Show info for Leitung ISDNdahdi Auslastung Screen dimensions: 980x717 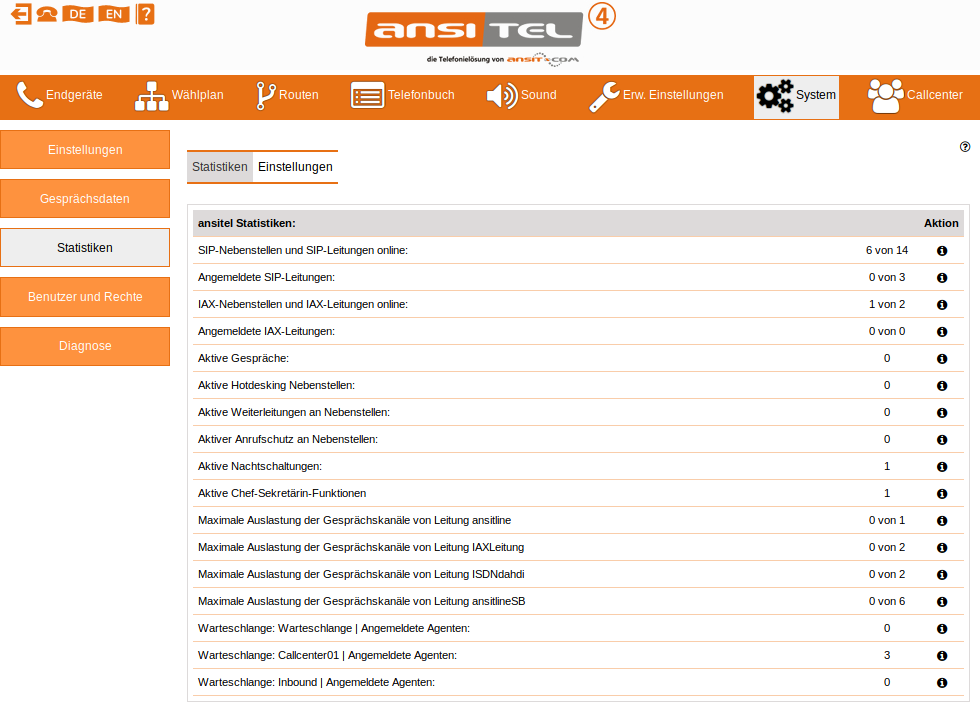click(942, 574)
